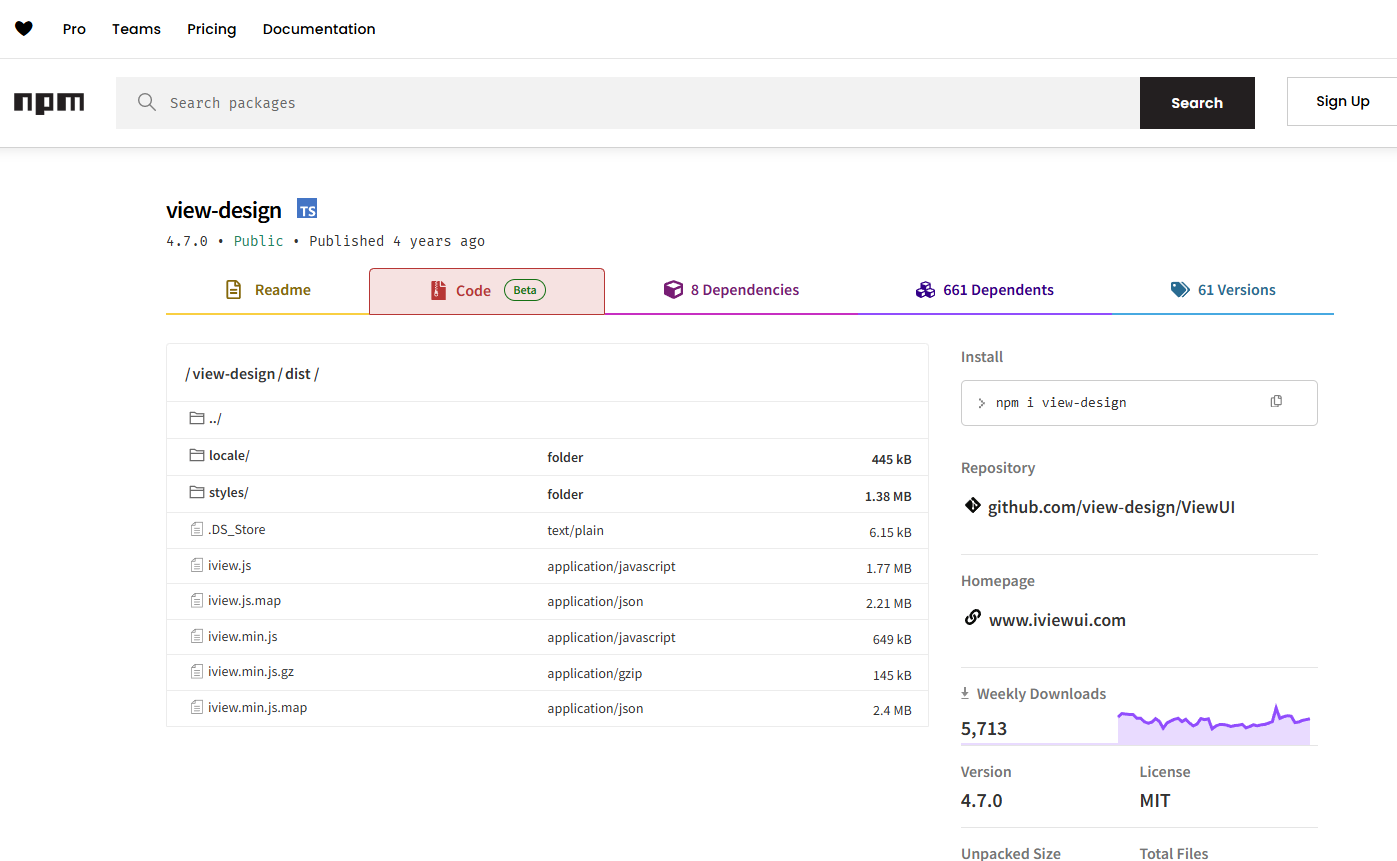This screenshot has height=861, width=1397.
Task: Open the locale/ folder
Action: (229, 456)
